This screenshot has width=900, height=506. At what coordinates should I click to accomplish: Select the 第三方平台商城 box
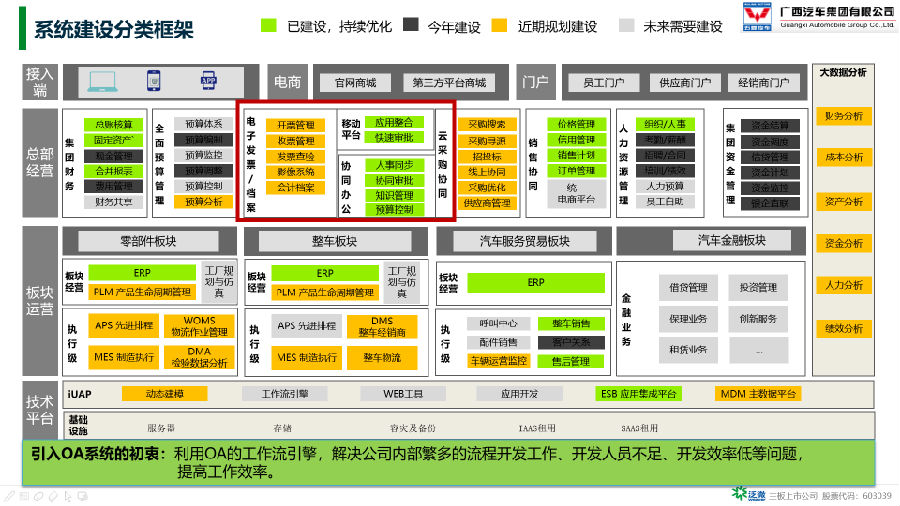449,83
